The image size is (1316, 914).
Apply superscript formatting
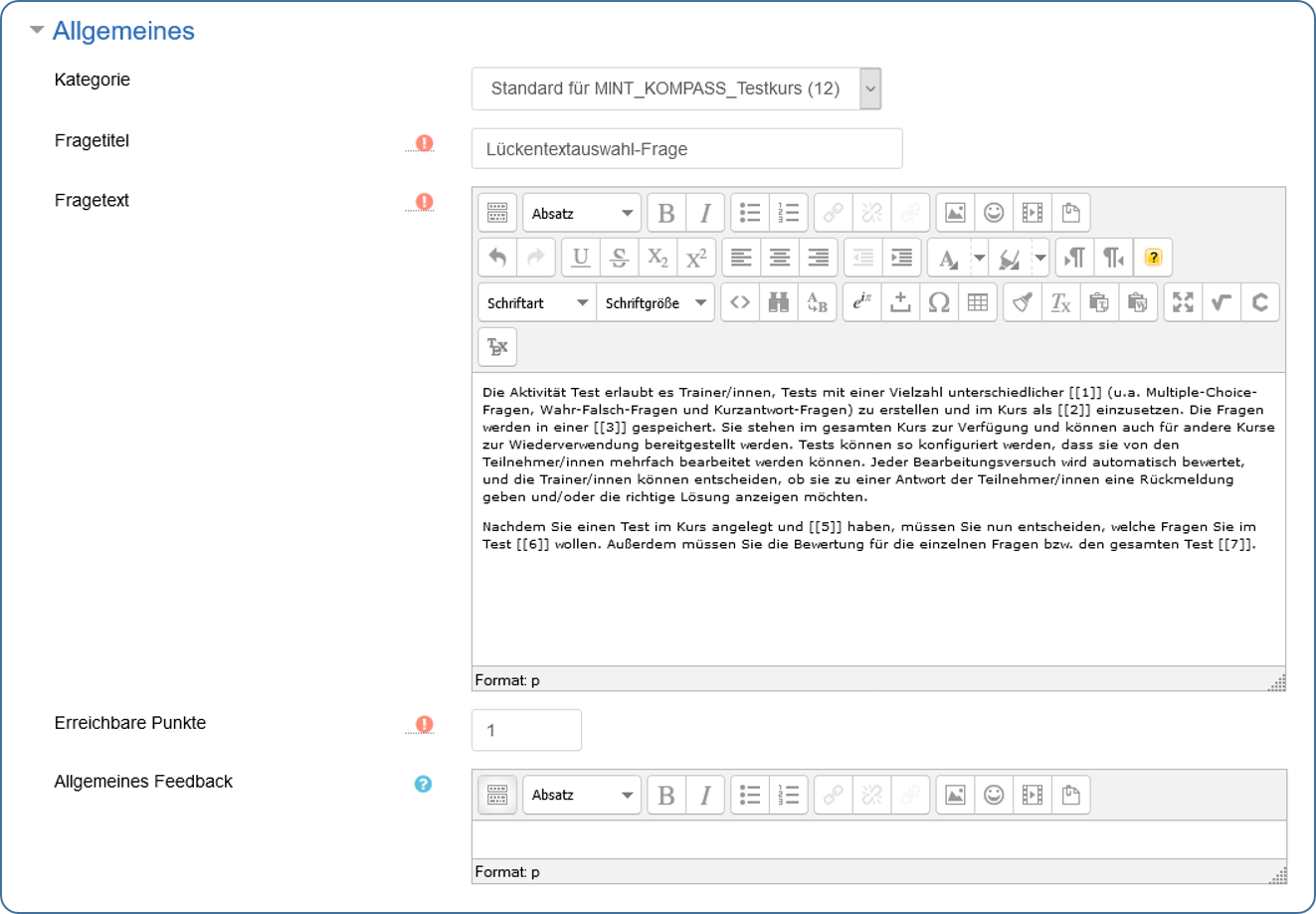pos(697,258)
